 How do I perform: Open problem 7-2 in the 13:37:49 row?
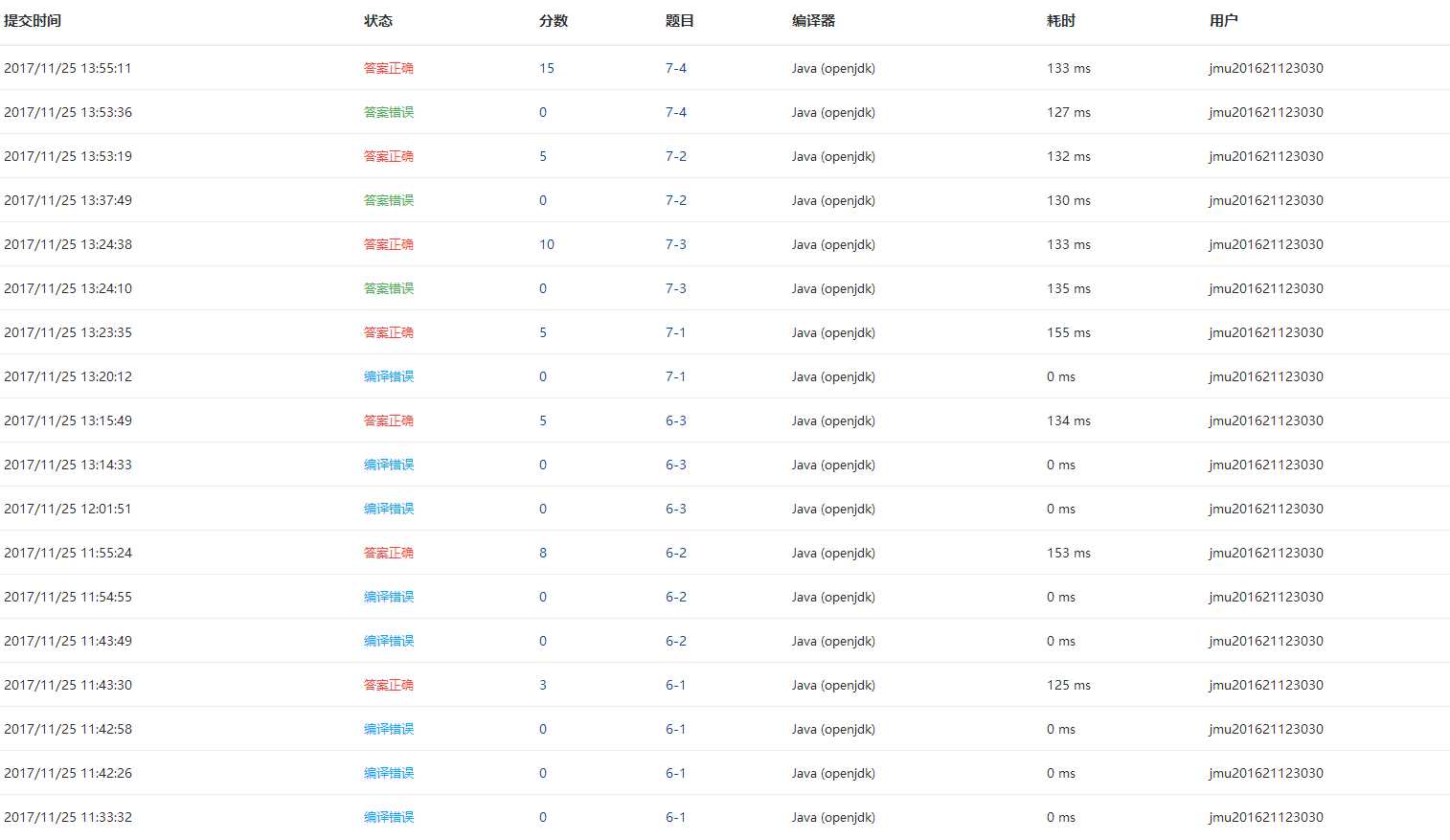(x=676, y=200)
